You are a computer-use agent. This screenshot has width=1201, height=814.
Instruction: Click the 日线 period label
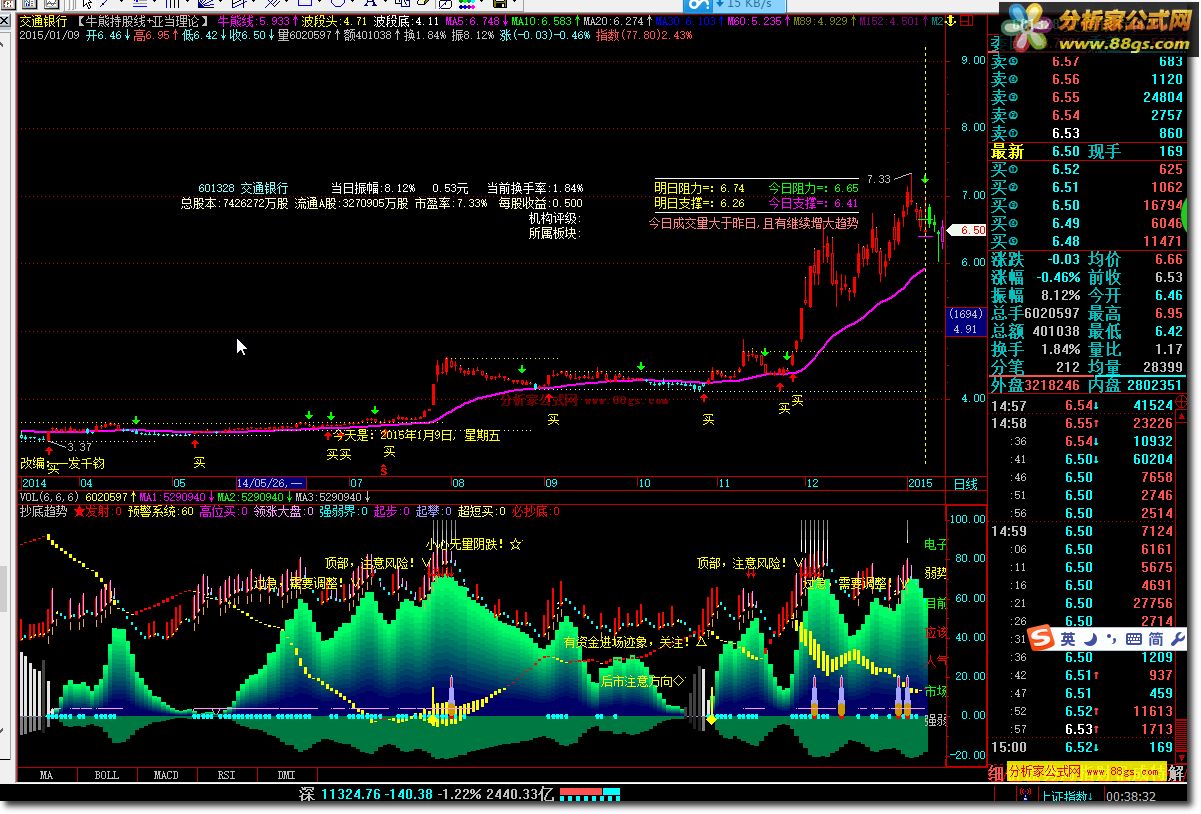[965, 484]
